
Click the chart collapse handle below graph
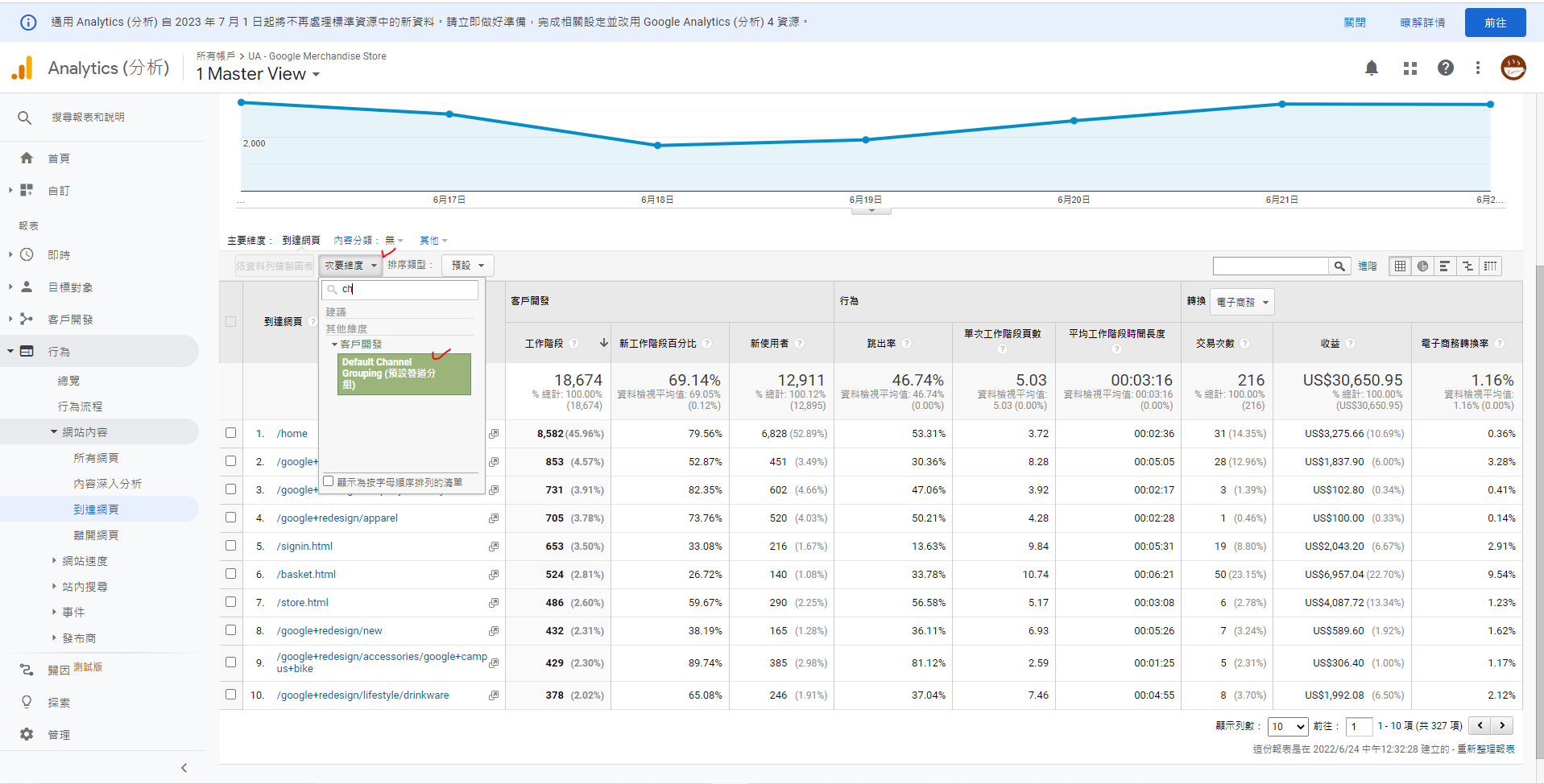[x=871, y=211]
